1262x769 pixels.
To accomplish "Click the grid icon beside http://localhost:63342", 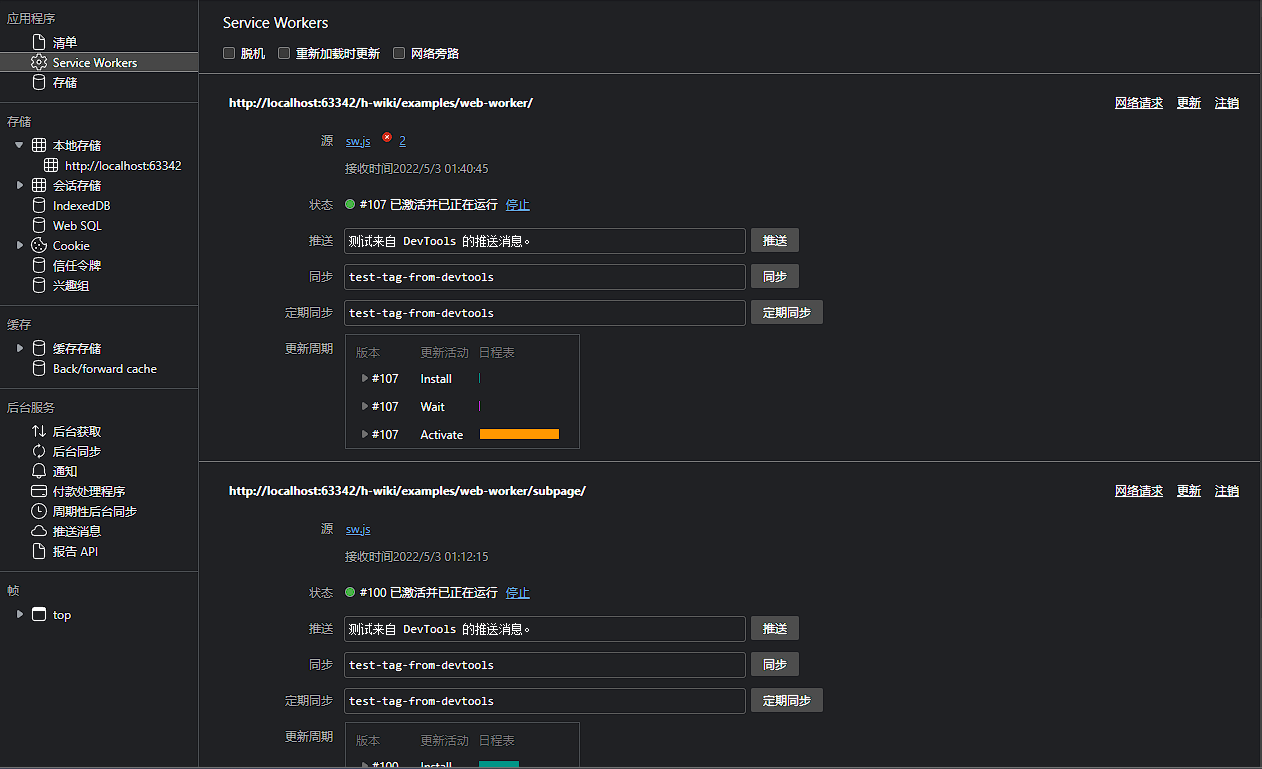I will click(x=51, y=165).
